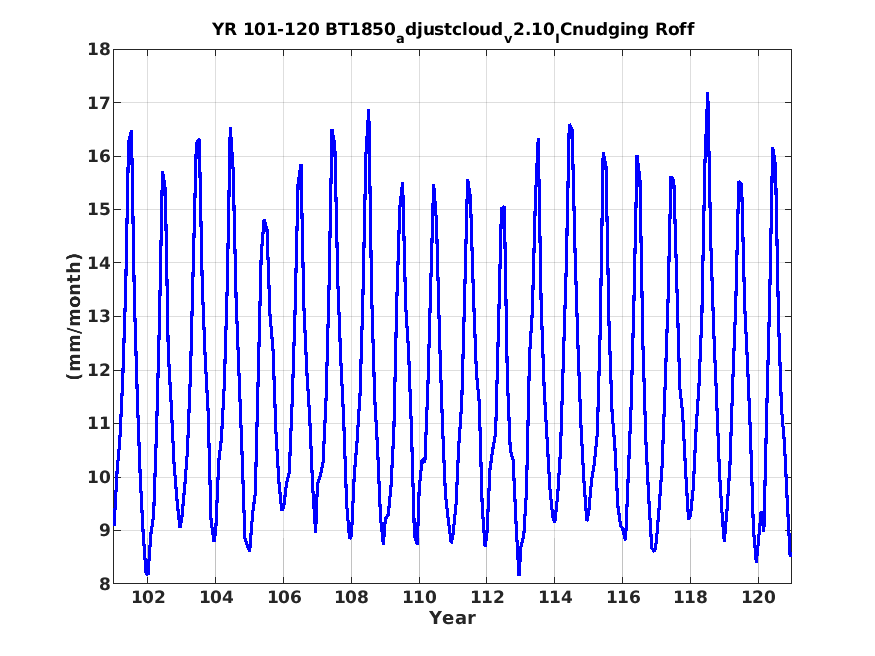The height and width of the screenshot is (656, 875).
Task: Click x-axis tick label 108
Action: (352, 597)
